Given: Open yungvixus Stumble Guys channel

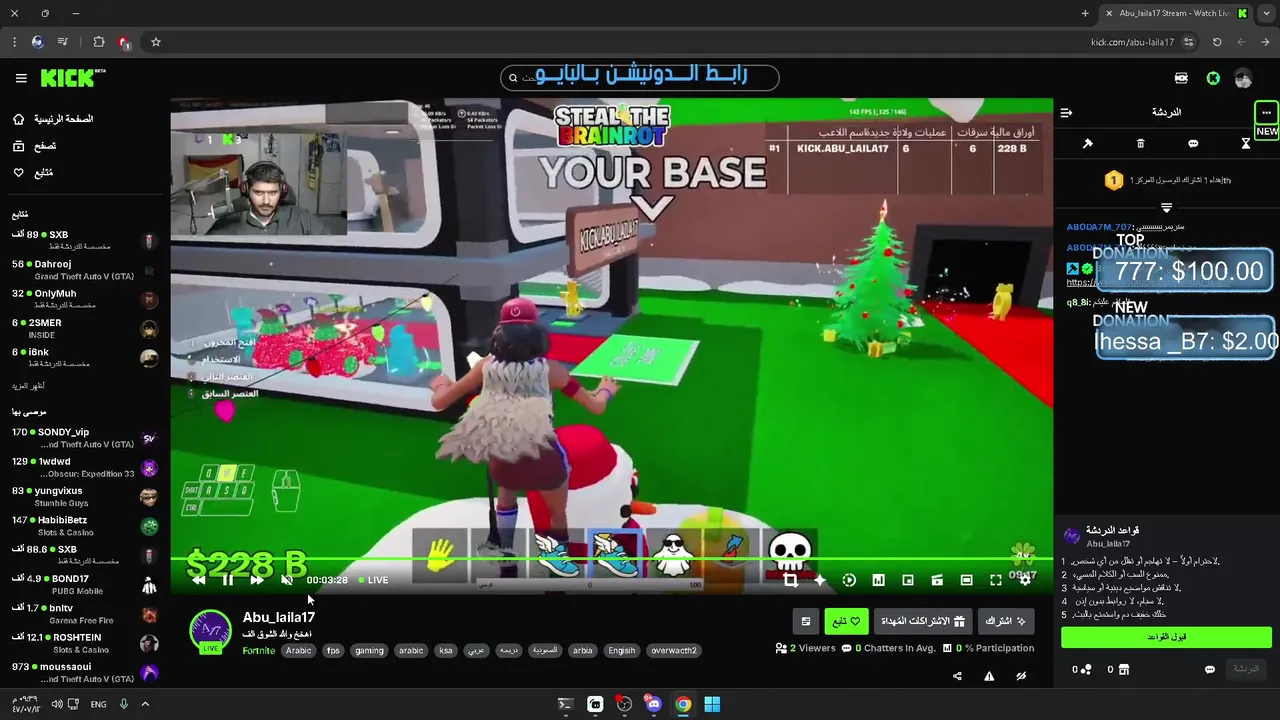Looking at the screenshot, I should pos(84,496).
